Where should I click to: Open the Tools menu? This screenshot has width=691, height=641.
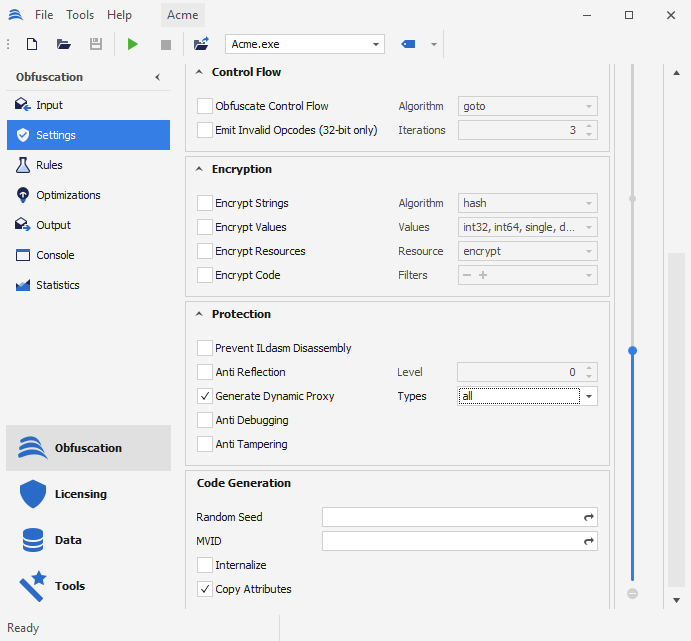80,15
